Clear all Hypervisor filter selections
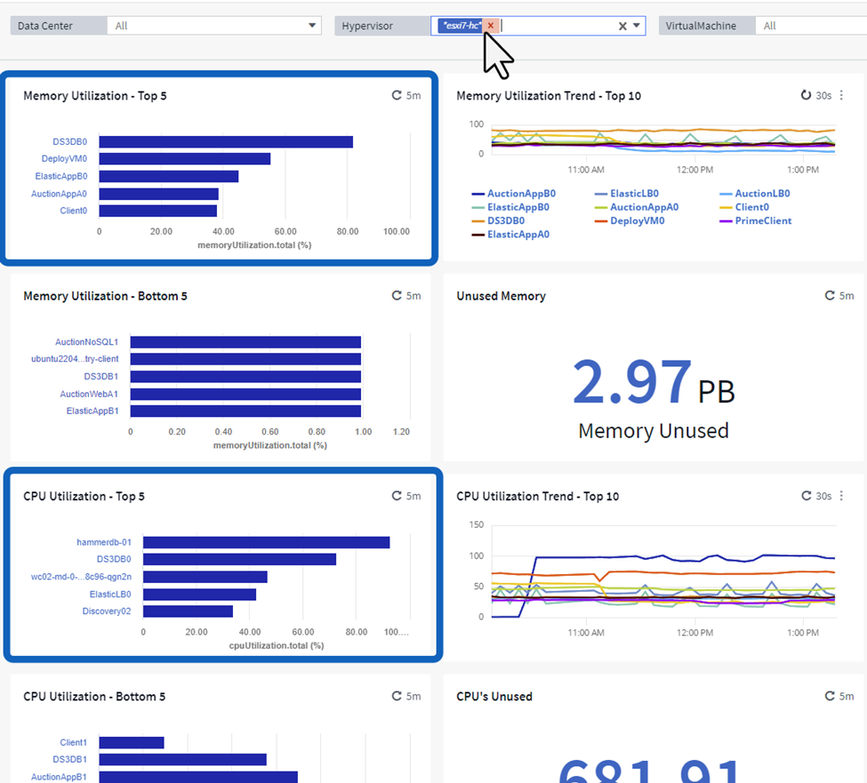The width and height of the screenshot is (867, 783). [623, 26]
